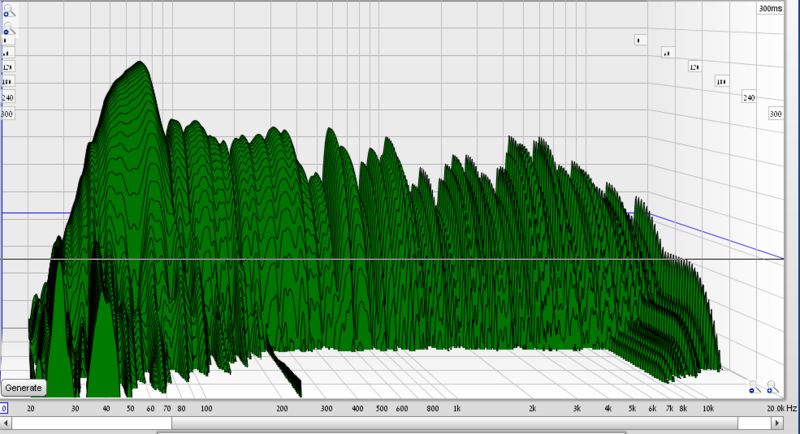Click the horizontal scrollbar left arrow
Viewport: 800px width, 434px height.
point(6,423)
